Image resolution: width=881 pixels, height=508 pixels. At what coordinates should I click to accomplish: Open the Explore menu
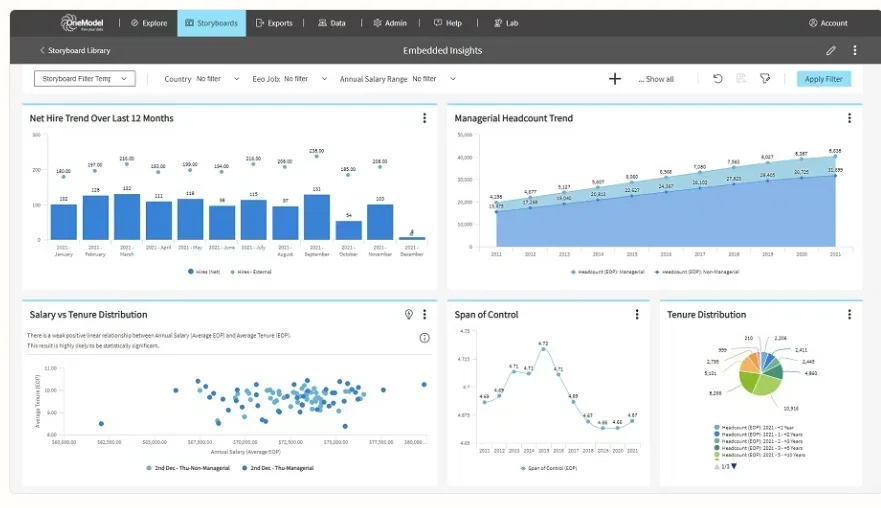pyautogui.click(x=149, y=23)
